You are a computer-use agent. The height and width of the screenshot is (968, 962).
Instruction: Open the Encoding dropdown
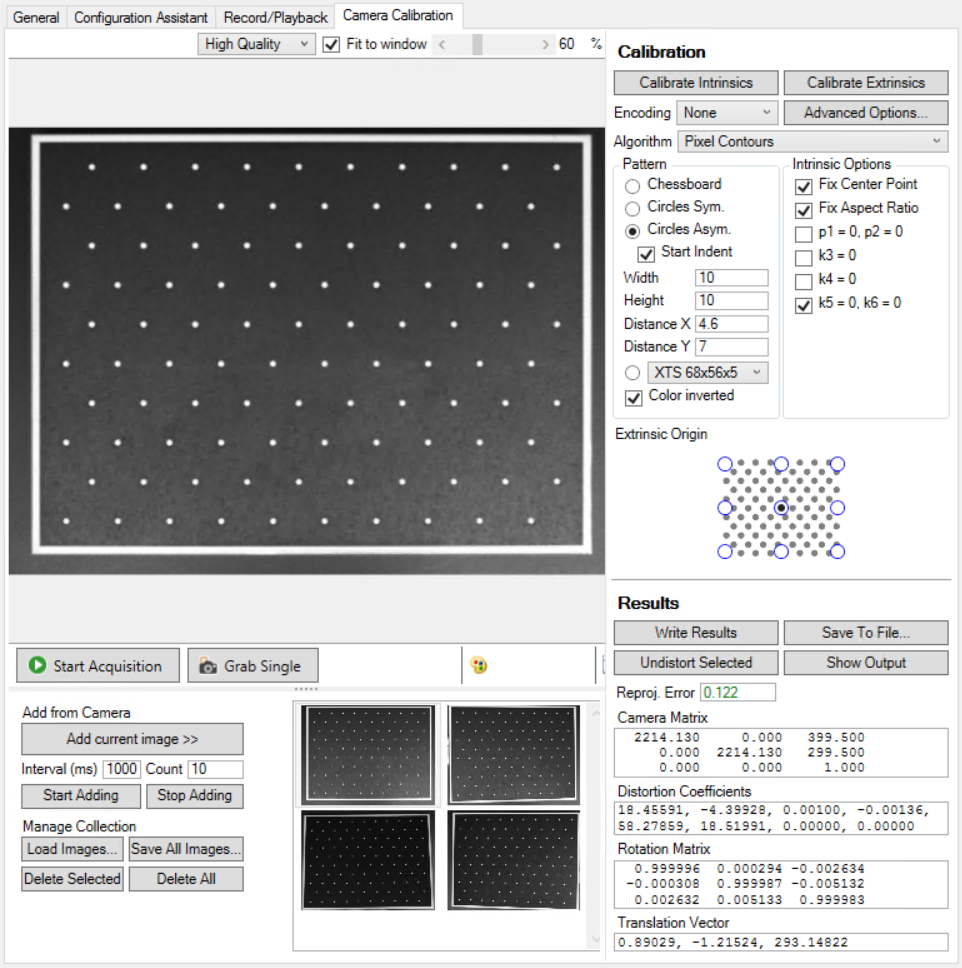point(726,112)
